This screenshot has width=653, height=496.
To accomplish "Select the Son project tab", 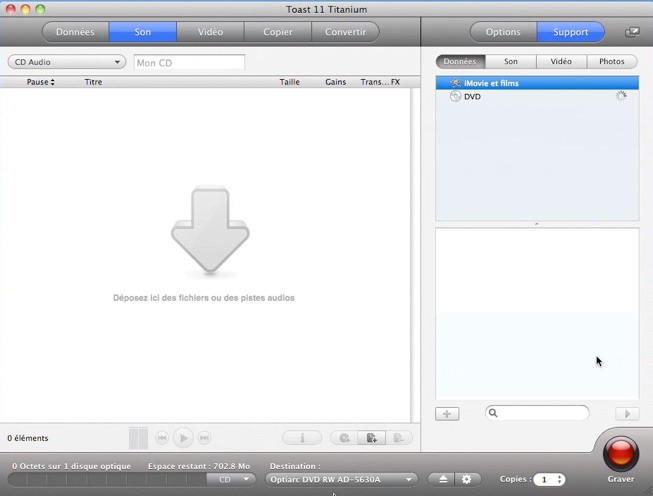I will (143, 32).
